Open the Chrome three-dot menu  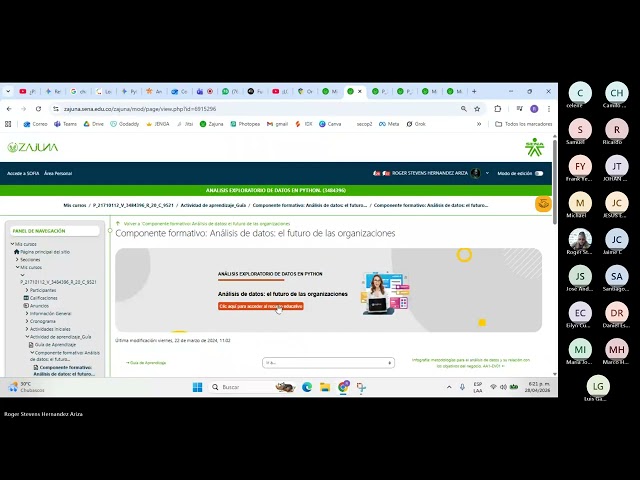point(549,109)
